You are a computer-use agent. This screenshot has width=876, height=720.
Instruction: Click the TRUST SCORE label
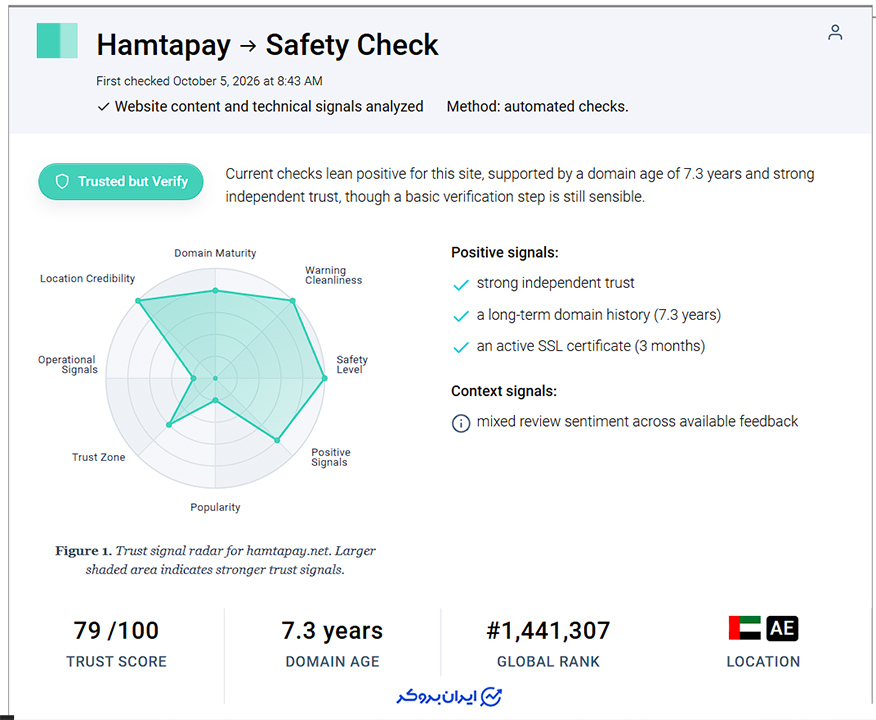point(116,662)
